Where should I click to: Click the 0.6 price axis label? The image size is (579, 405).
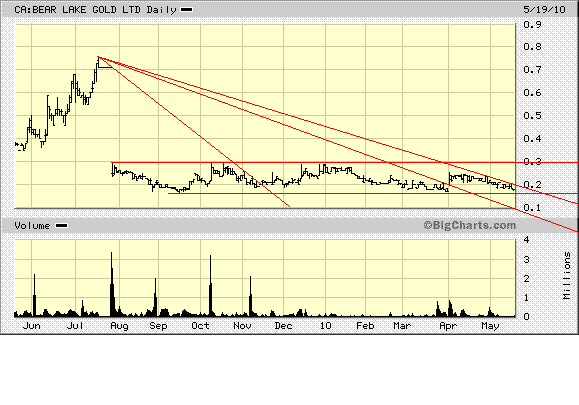click(x=532, y=92)
